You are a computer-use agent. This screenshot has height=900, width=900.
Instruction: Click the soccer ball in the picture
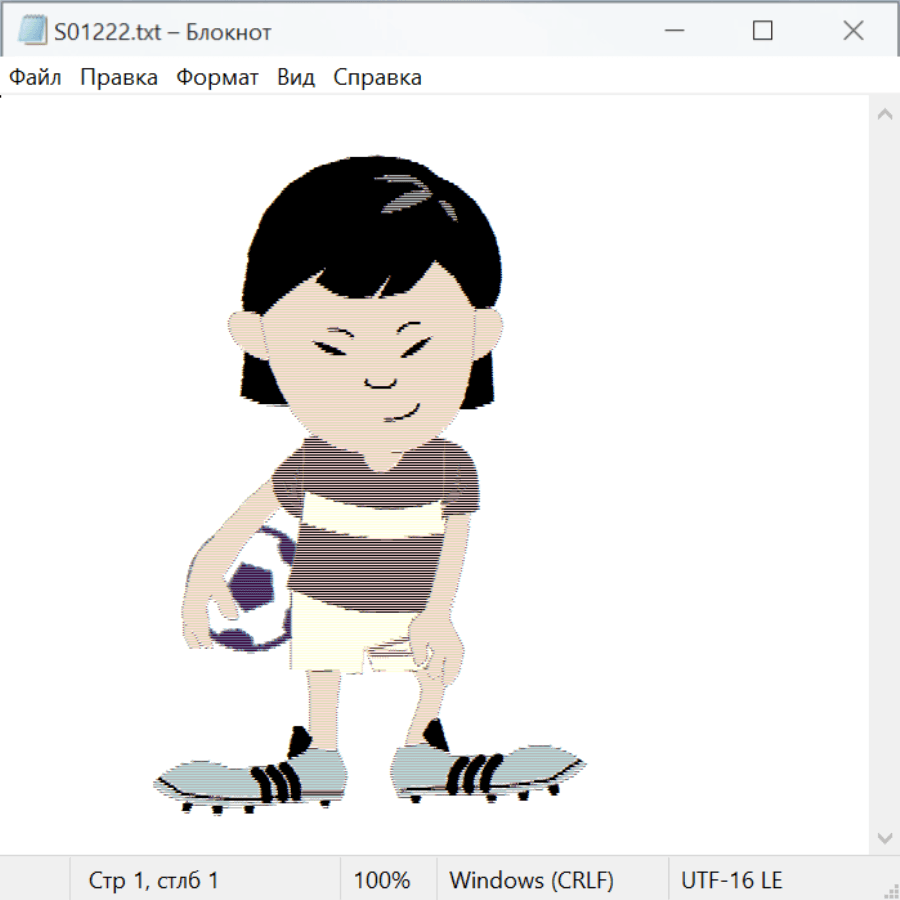pyautogui.click(x=250, y=590)
